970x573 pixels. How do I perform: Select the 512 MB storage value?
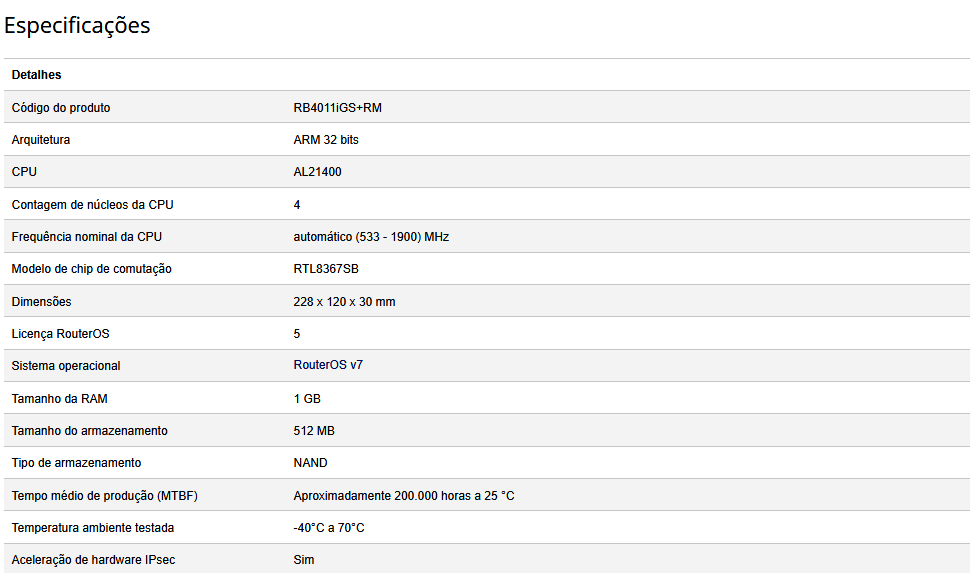click(314, 431)
